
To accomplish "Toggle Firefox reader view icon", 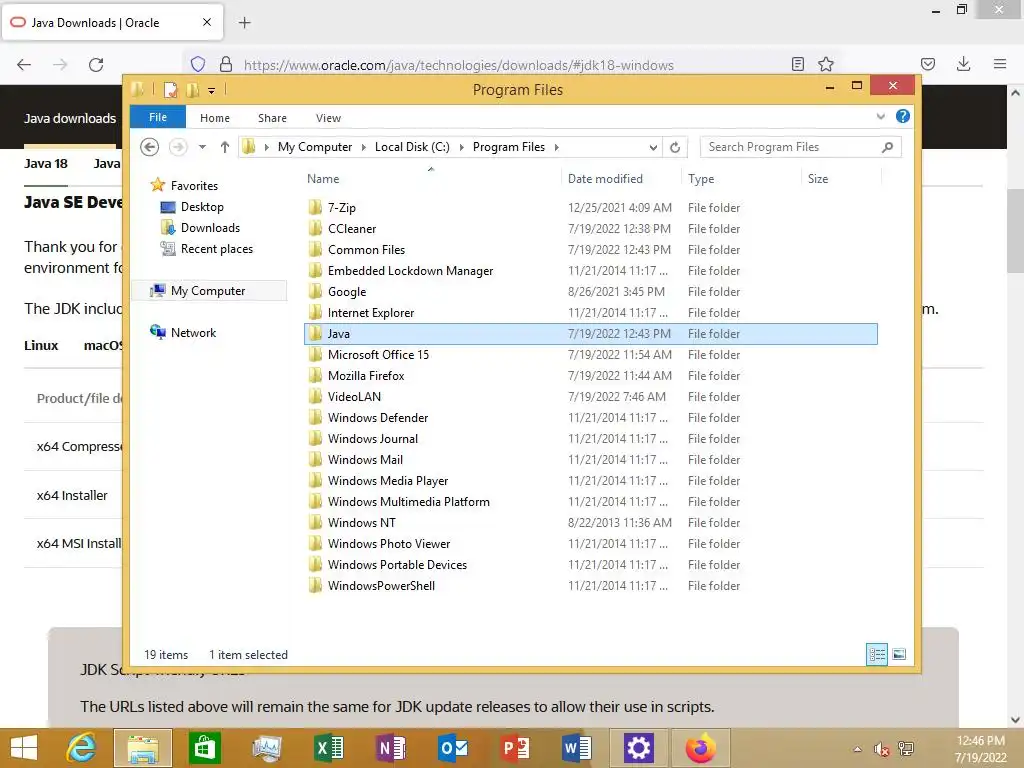I will [797, 64].
